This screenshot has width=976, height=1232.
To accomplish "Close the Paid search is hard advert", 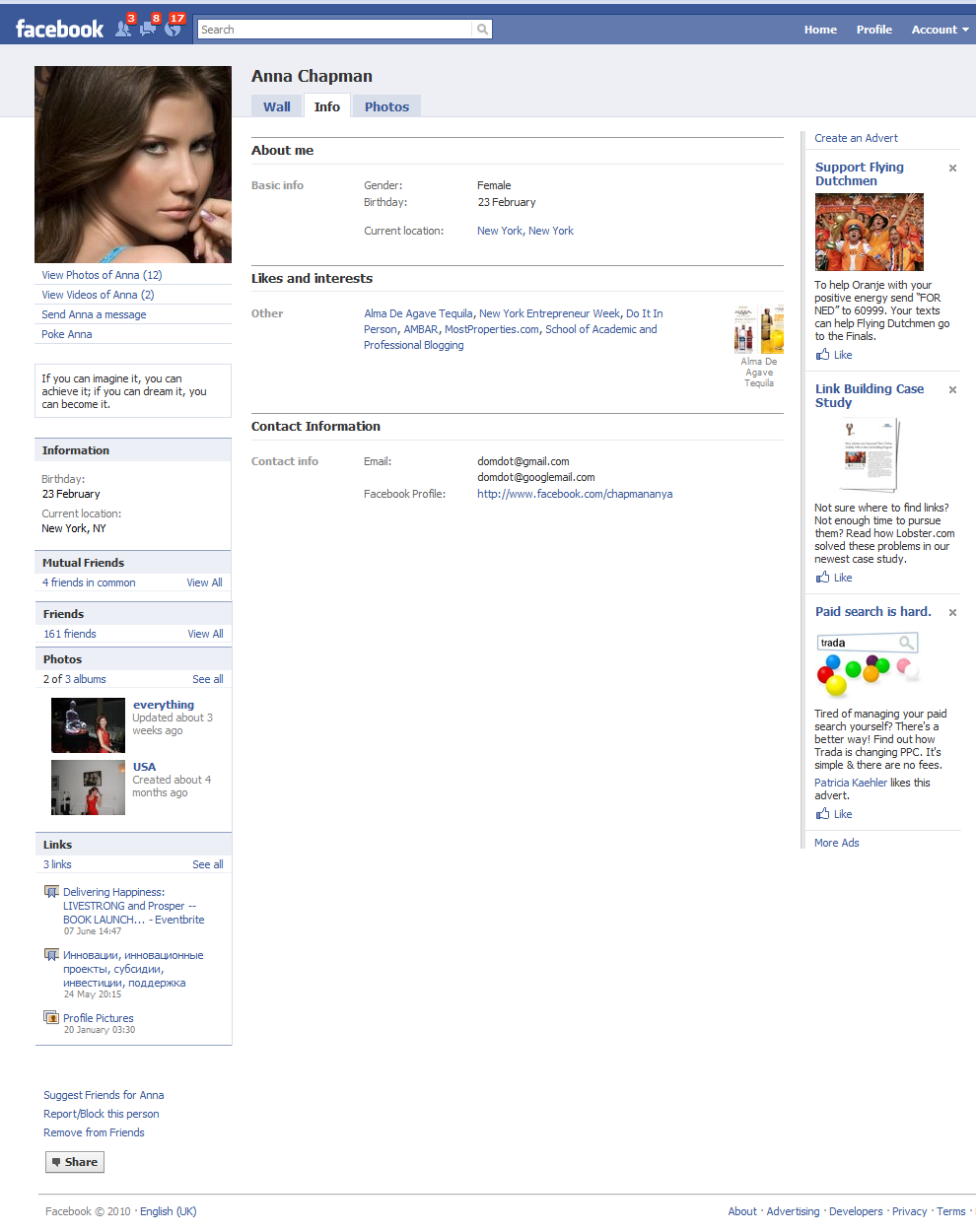I will 952,613.
